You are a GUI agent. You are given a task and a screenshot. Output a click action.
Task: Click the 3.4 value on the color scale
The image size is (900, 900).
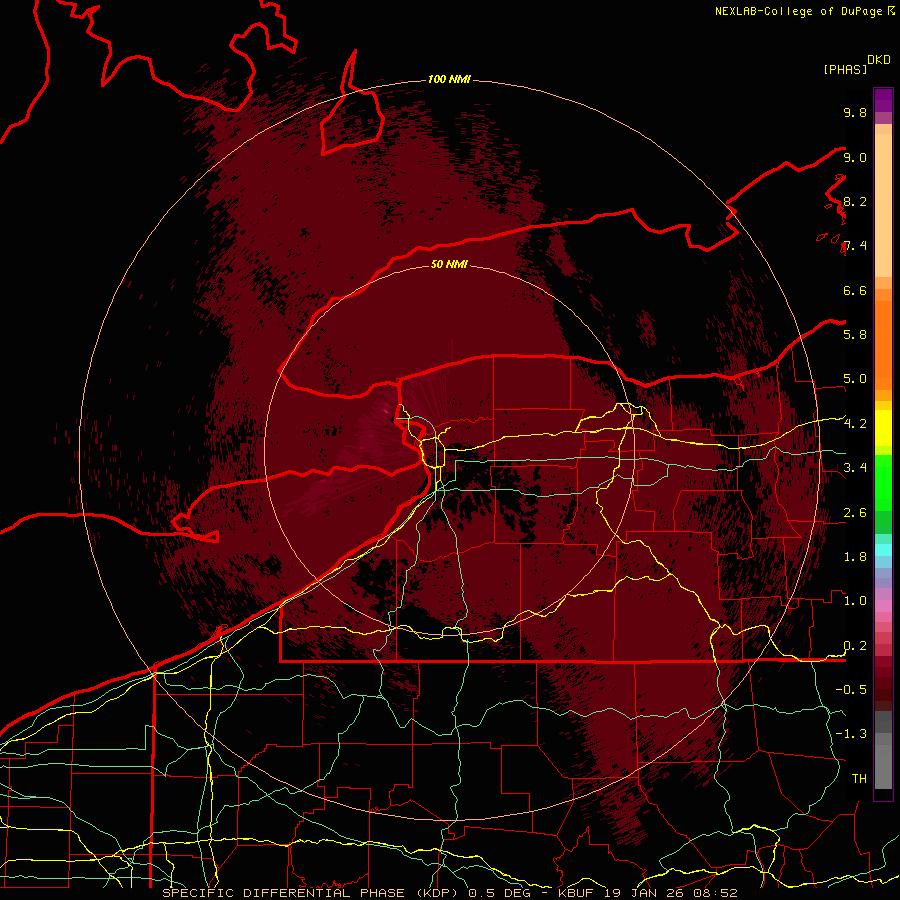855,468
